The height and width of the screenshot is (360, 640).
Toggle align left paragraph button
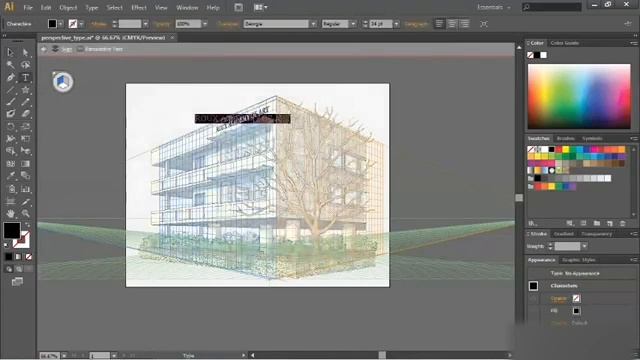click(439, 24)
